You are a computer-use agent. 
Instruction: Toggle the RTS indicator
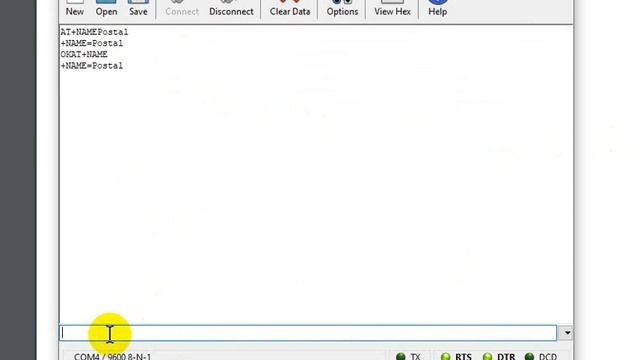[x=456, y=356]
